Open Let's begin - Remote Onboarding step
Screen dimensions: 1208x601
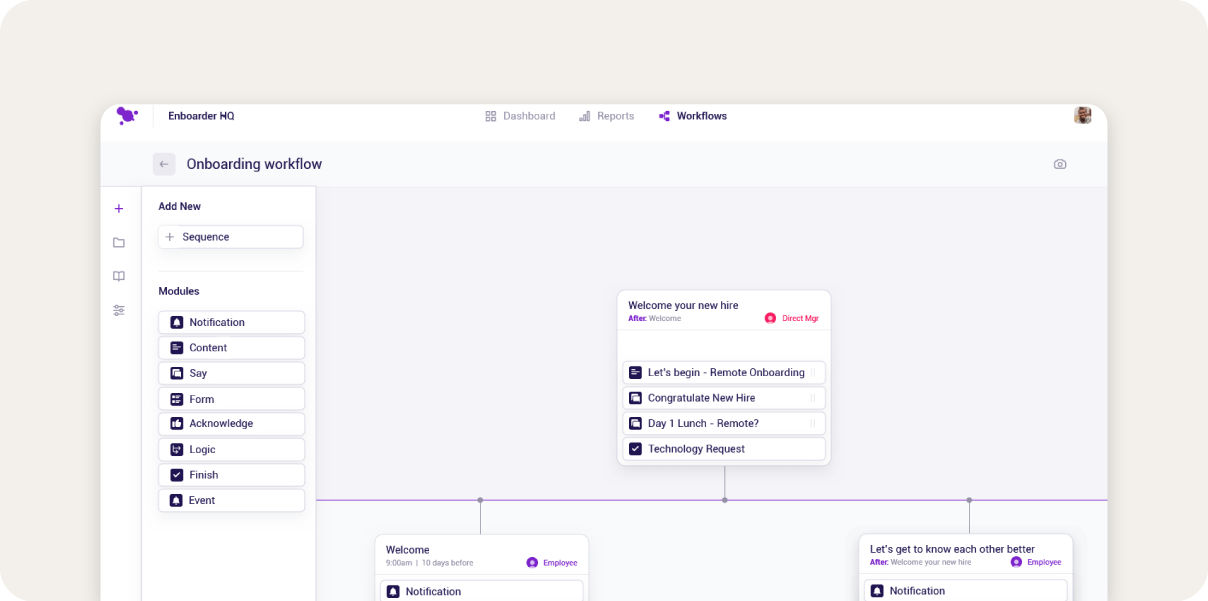point(724,372)
